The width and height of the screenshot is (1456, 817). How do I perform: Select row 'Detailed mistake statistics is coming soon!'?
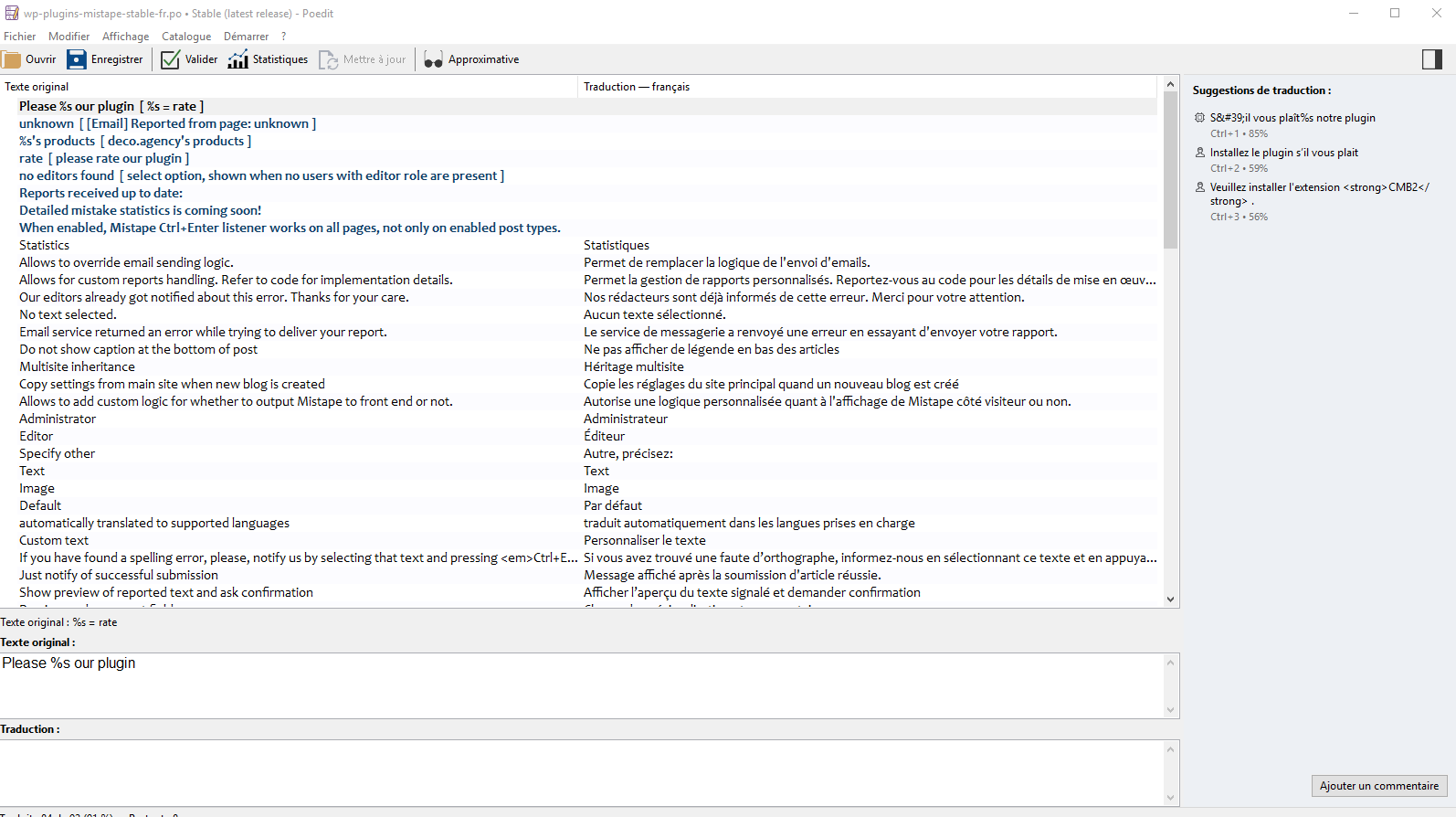pyautogui.click(x=580, y=210)
